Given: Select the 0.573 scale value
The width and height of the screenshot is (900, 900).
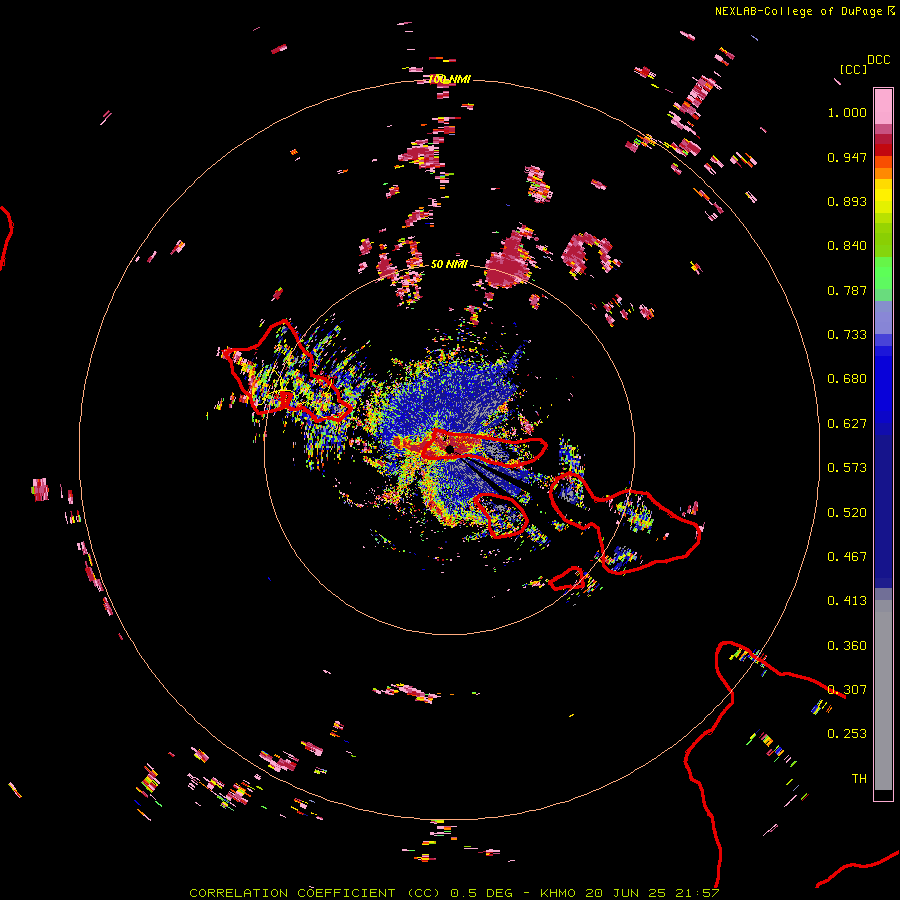Looking at the screenshot, I should (x=847, y=468).
